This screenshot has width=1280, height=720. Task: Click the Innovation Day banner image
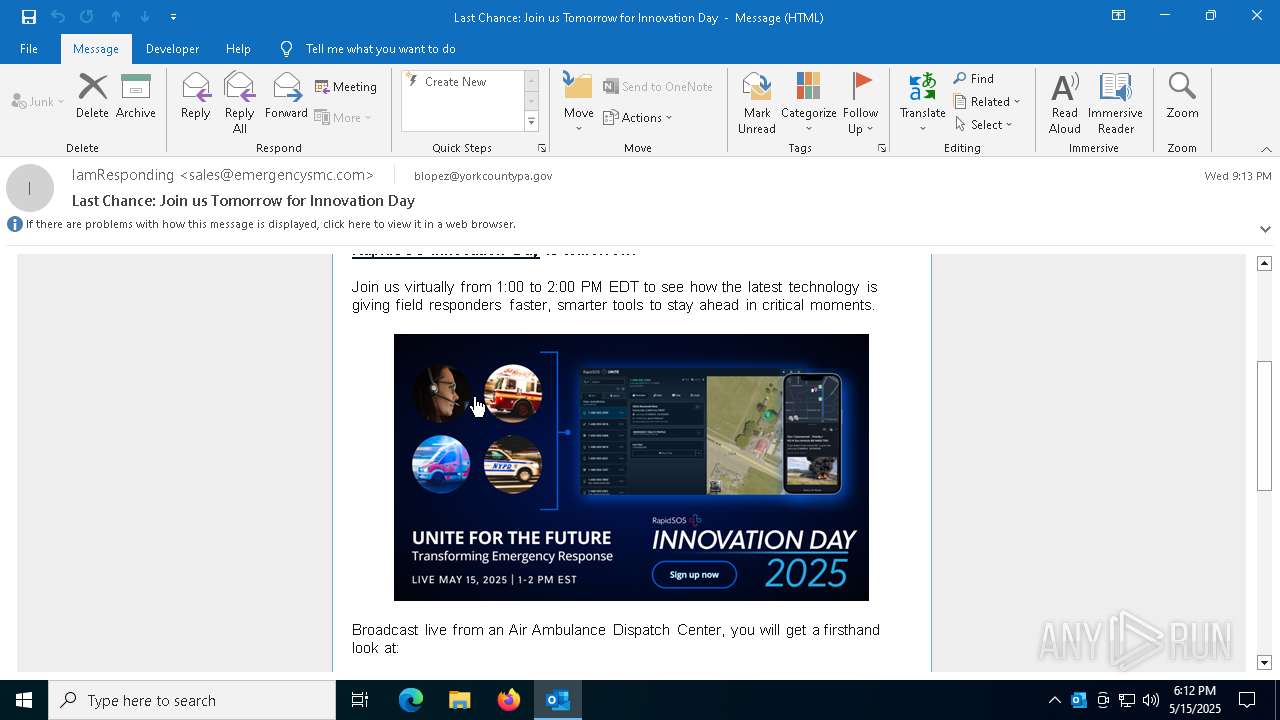[631, 467]
